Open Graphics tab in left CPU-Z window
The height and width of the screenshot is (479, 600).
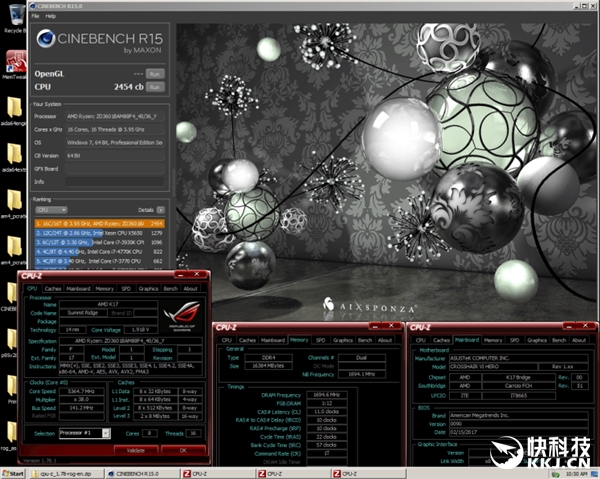click(x=148, y=288)
